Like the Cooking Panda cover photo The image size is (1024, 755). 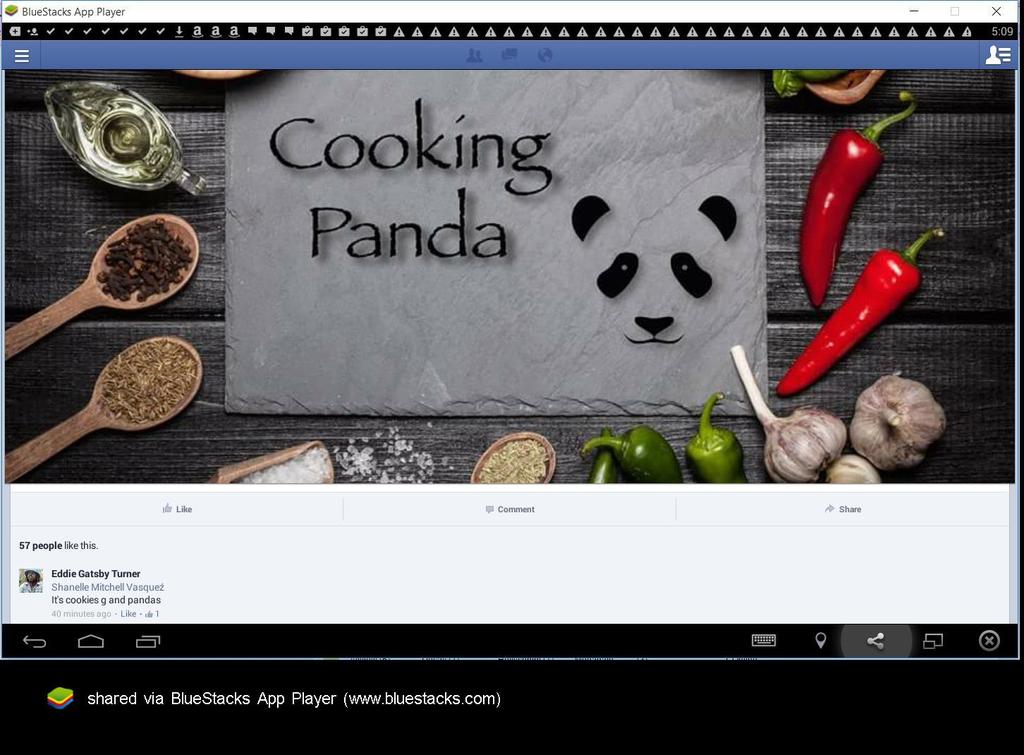177,509
